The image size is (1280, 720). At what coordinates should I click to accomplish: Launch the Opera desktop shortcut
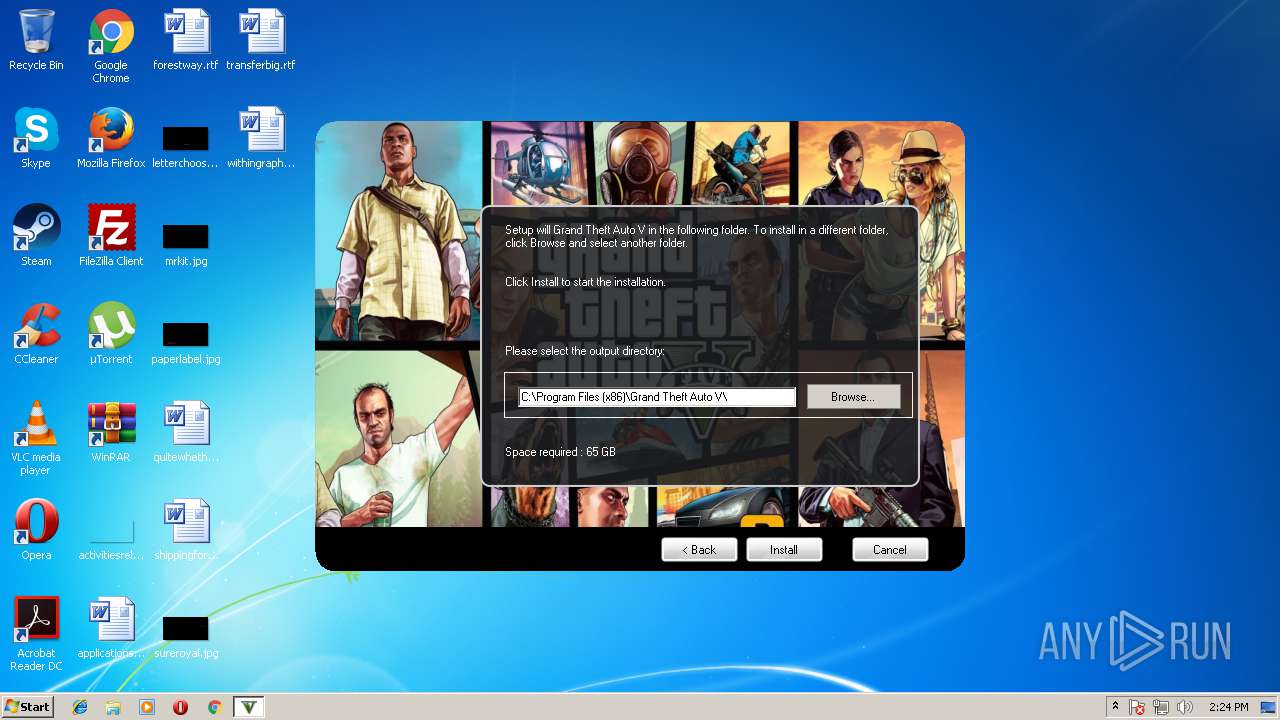pyautogui.click(x=36, y=530)
